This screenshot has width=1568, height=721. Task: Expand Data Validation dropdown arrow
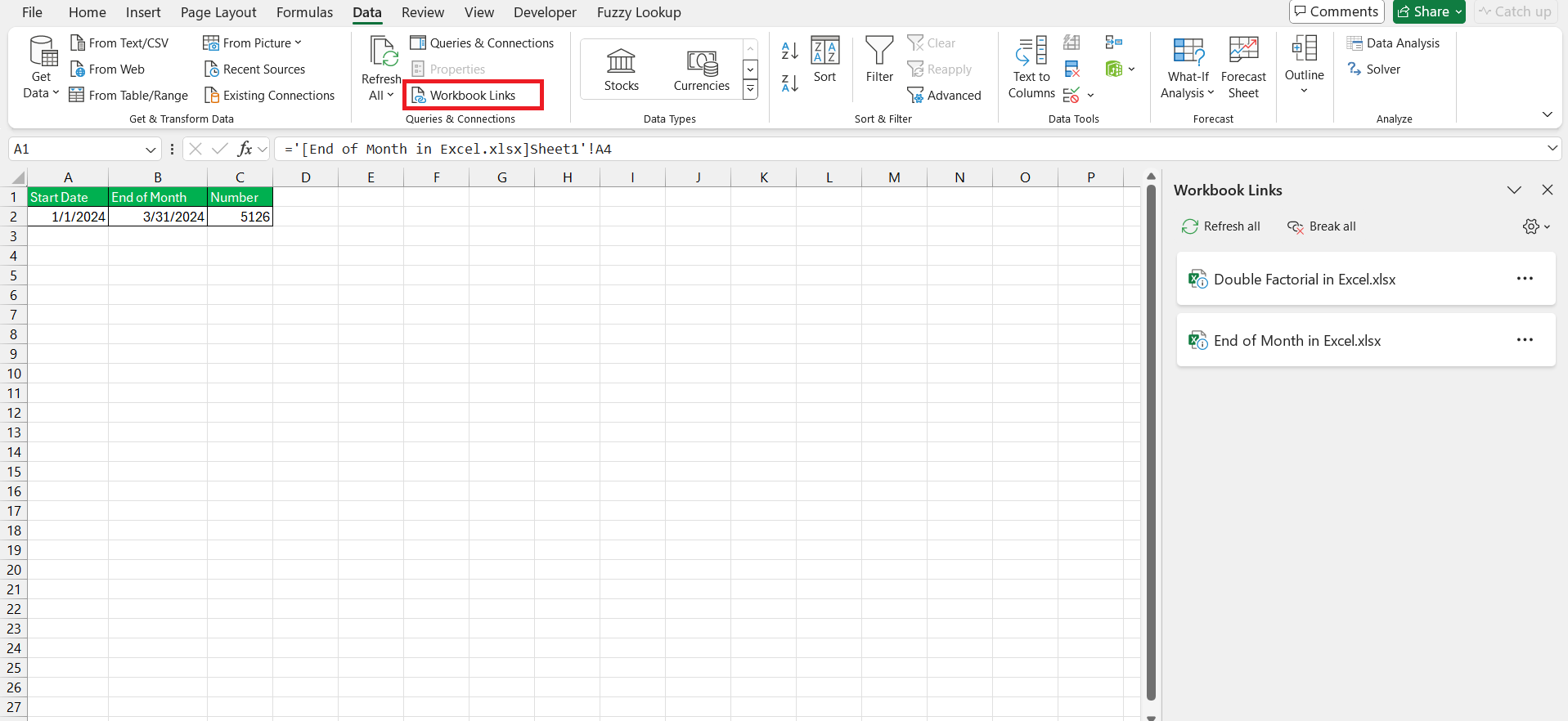tap(1090, 95)
